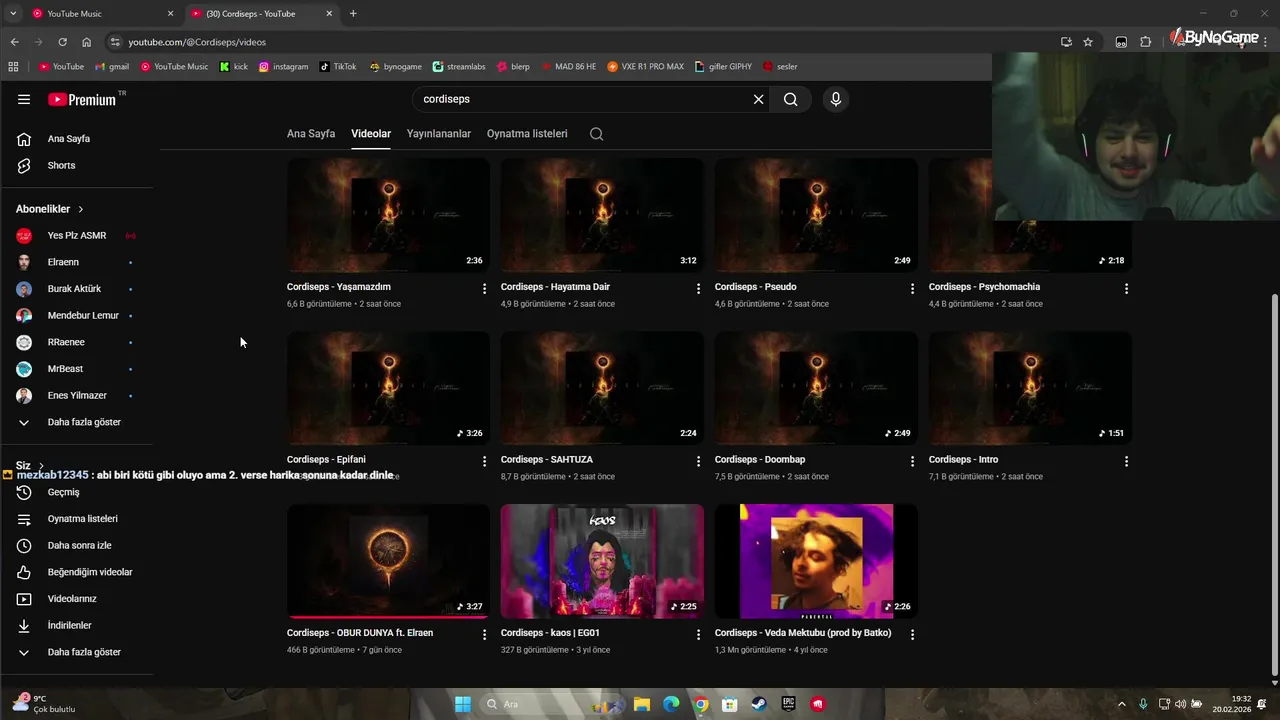Expand Daha fazla göster under subscriptions
Viewport: 1280px width, 720px height.
pyautogui.click(x=76, y=422)
